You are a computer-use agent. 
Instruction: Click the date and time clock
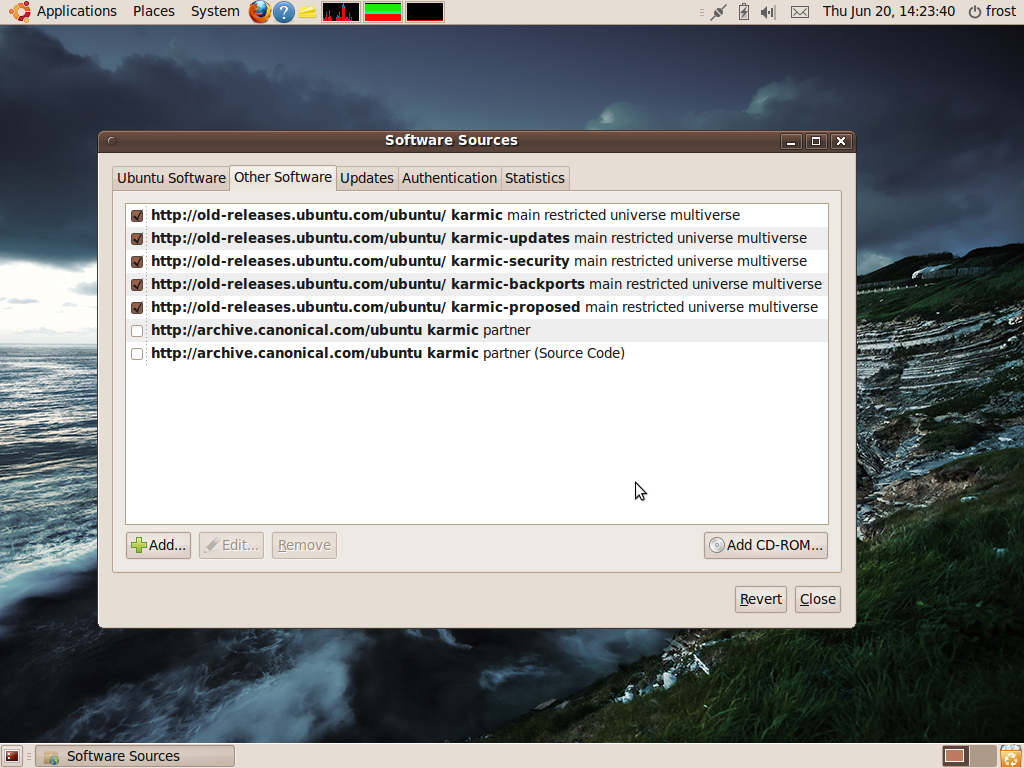pyautogui.click(x=889, y=12)
